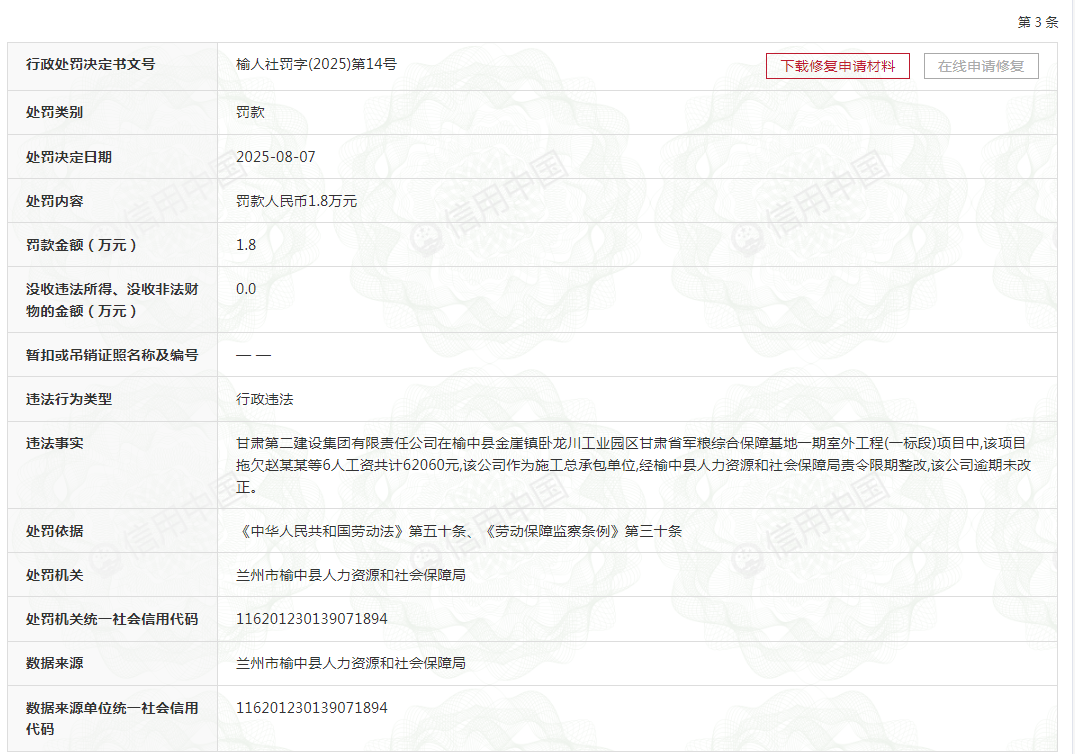Click the 处罚依据 label
The image size is (1075, 754).
coord(54,531)
